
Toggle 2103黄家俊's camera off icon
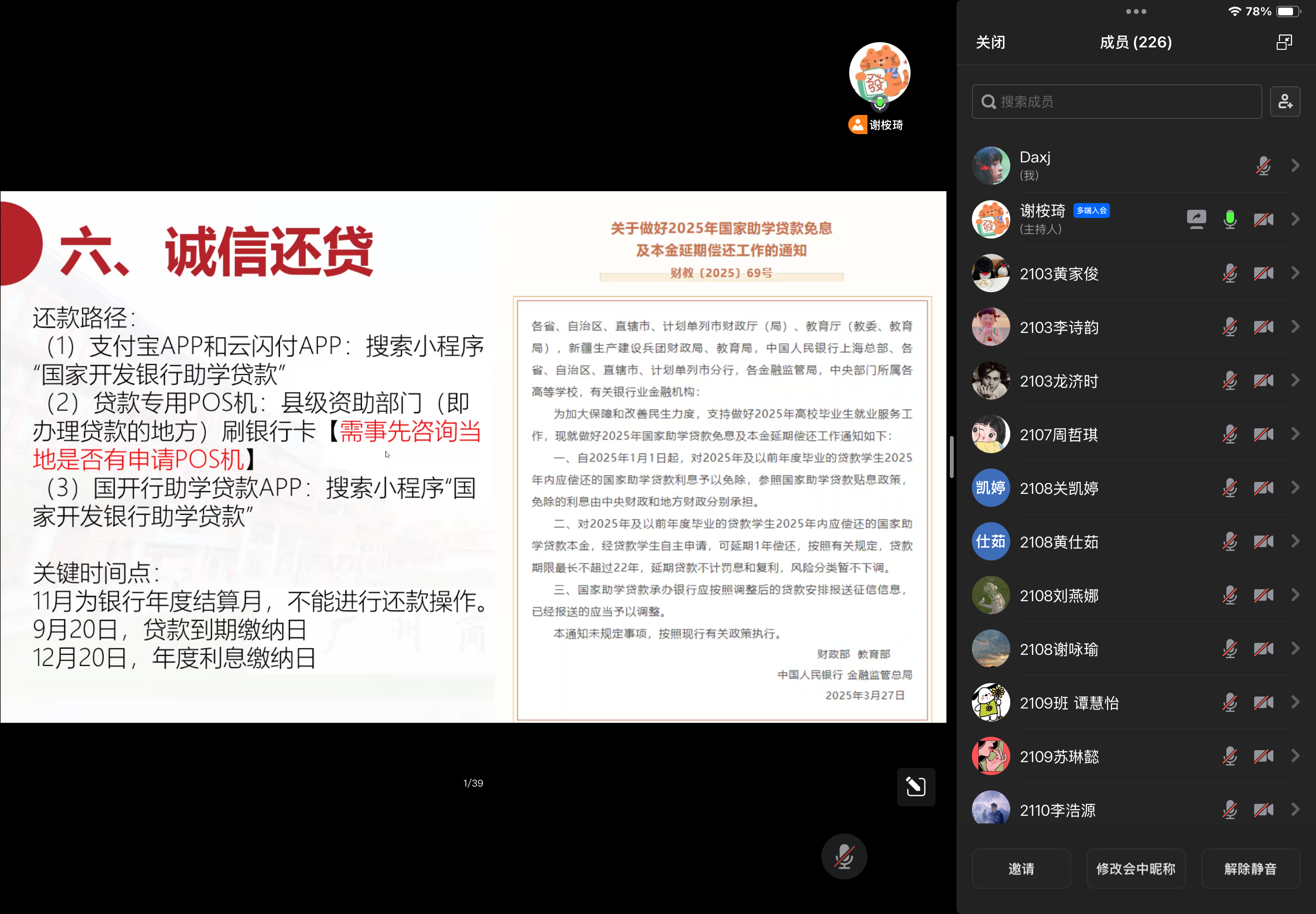tap(1264, 273)
